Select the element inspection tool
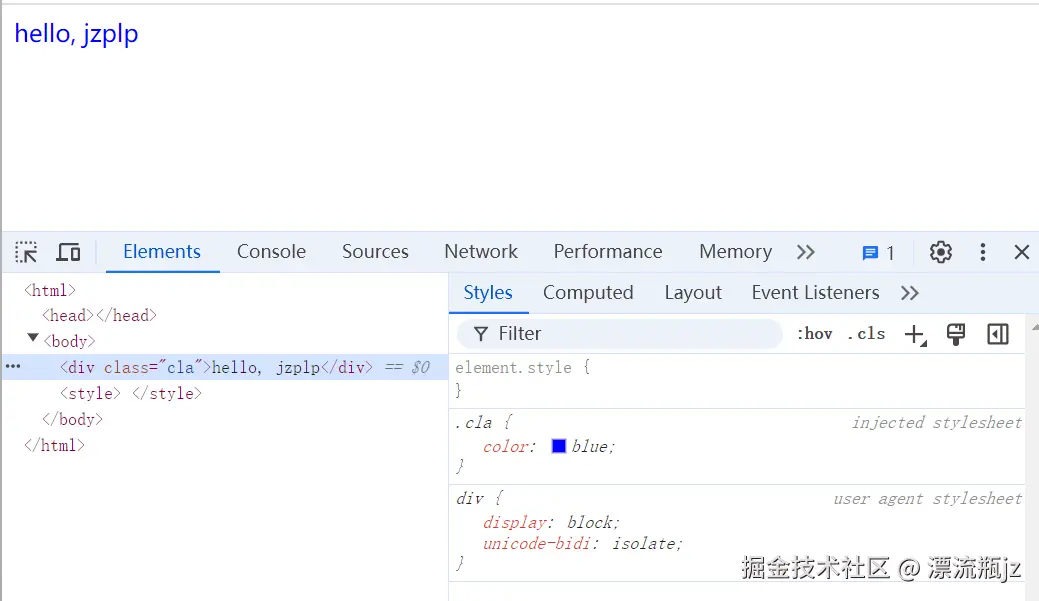This screenshot has height=601, width=1039. [x=25, y=252]
